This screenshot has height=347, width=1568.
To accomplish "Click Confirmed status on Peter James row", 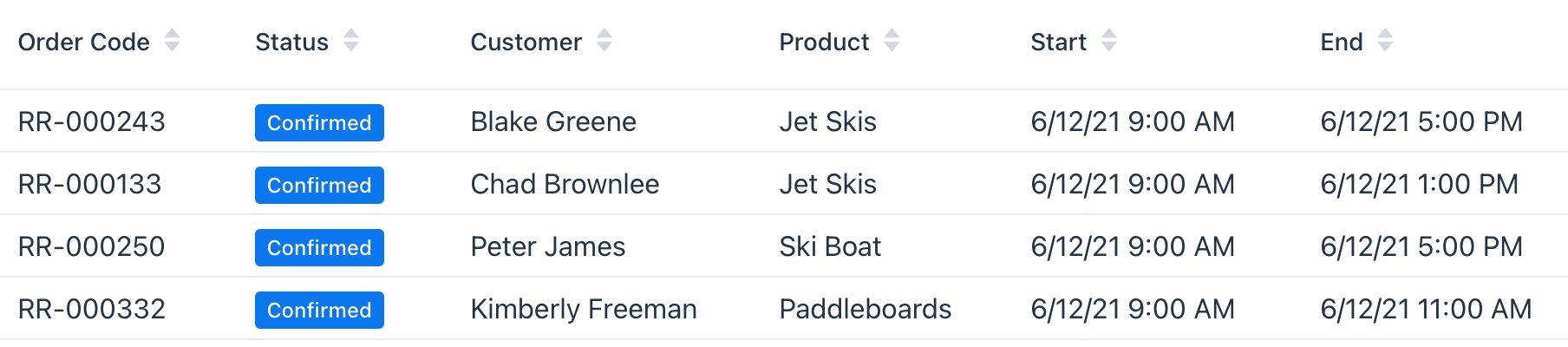I will (319, 247).
